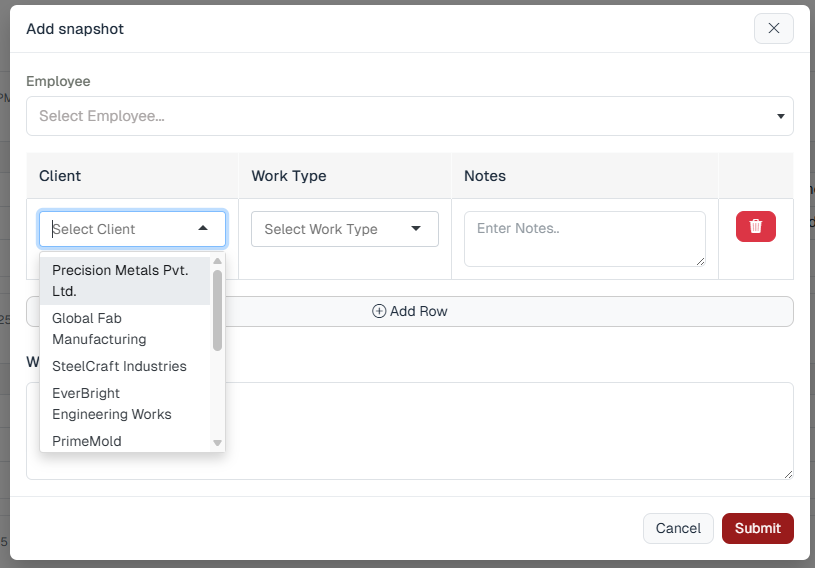Screen dimensions: 815x568
Task: Click the client list scroll-down arrow
Action: pos(217,443)
